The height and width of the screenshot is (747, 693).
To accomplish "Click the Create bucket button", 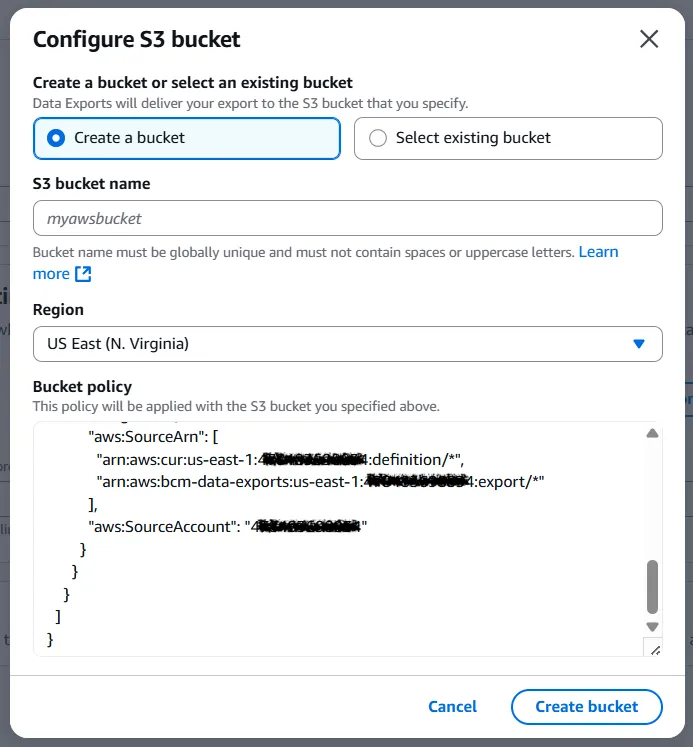I will (x=586, y=706).
